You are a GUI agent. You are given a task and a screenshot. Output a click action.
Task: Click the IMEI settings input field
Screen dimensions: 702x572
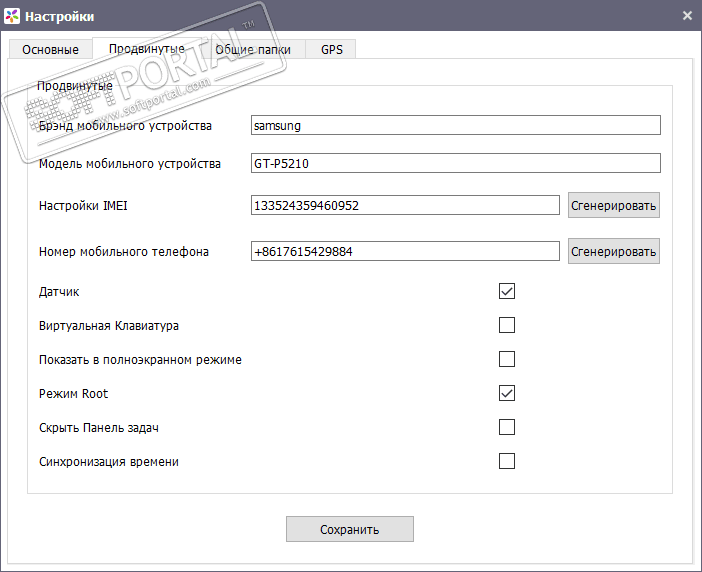[x=405, y=205]
